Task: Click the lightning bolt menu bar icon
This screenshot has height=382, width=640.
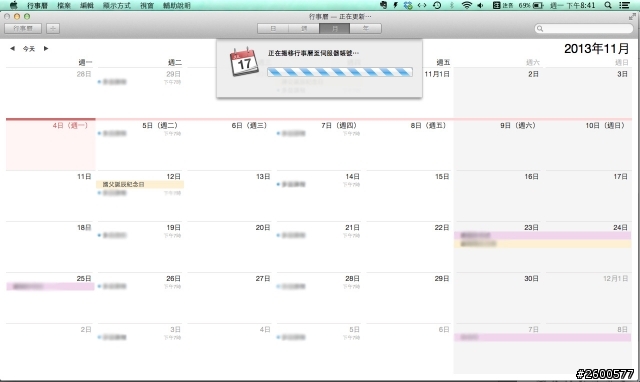Action: click(x=395, y=5)
